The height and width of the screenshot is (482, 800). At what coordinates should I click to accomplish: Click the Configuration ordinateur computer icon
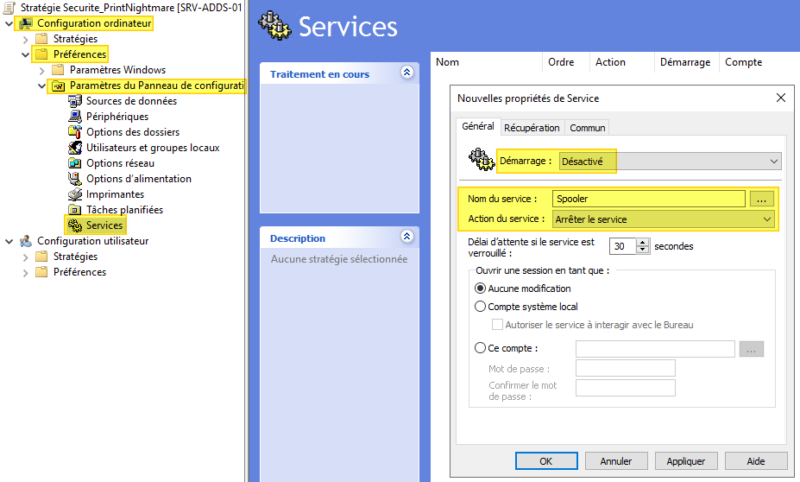pos(26,23)
